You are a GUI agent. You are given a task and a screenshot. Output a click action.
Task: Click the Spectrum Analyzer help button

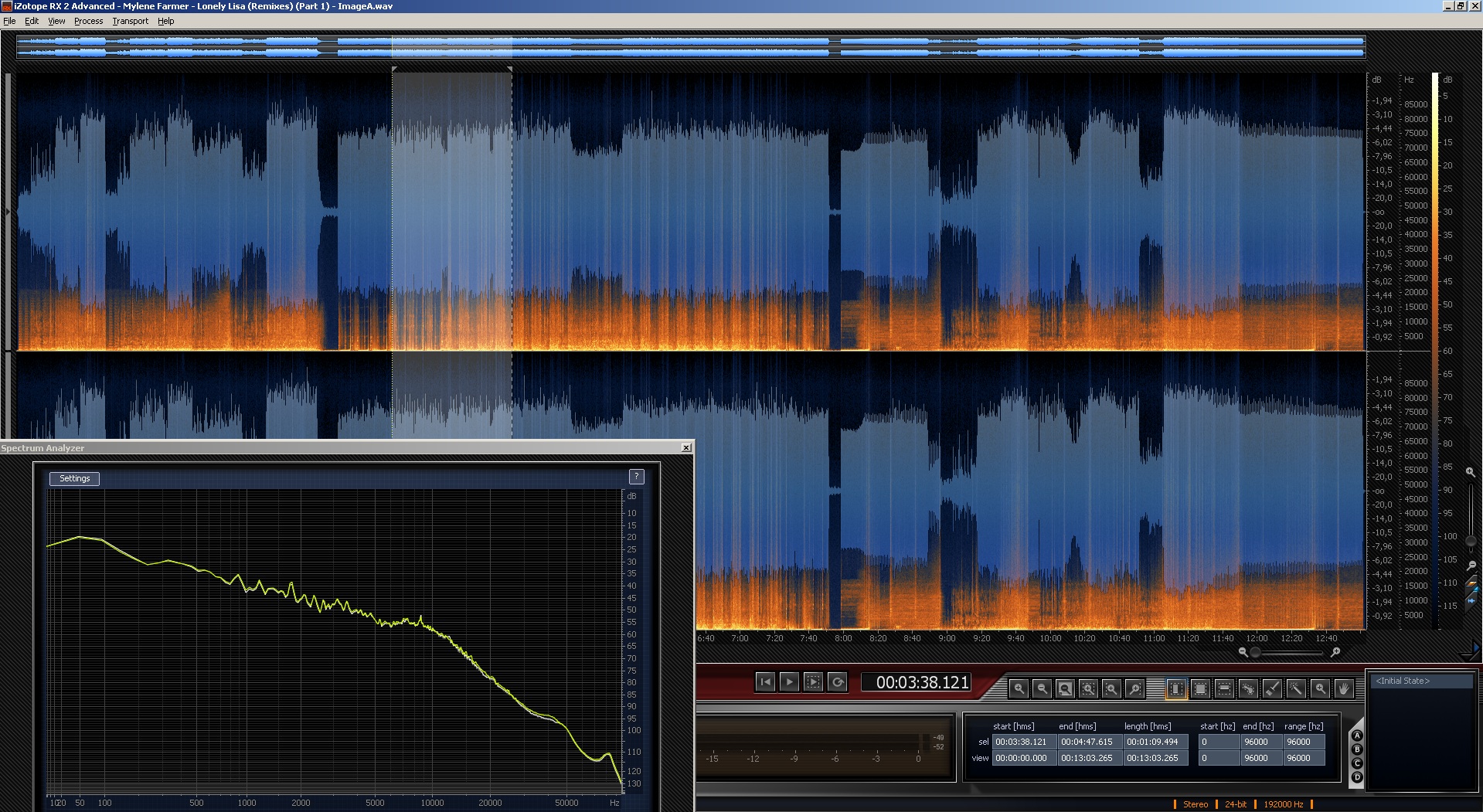tap(636, 477)
